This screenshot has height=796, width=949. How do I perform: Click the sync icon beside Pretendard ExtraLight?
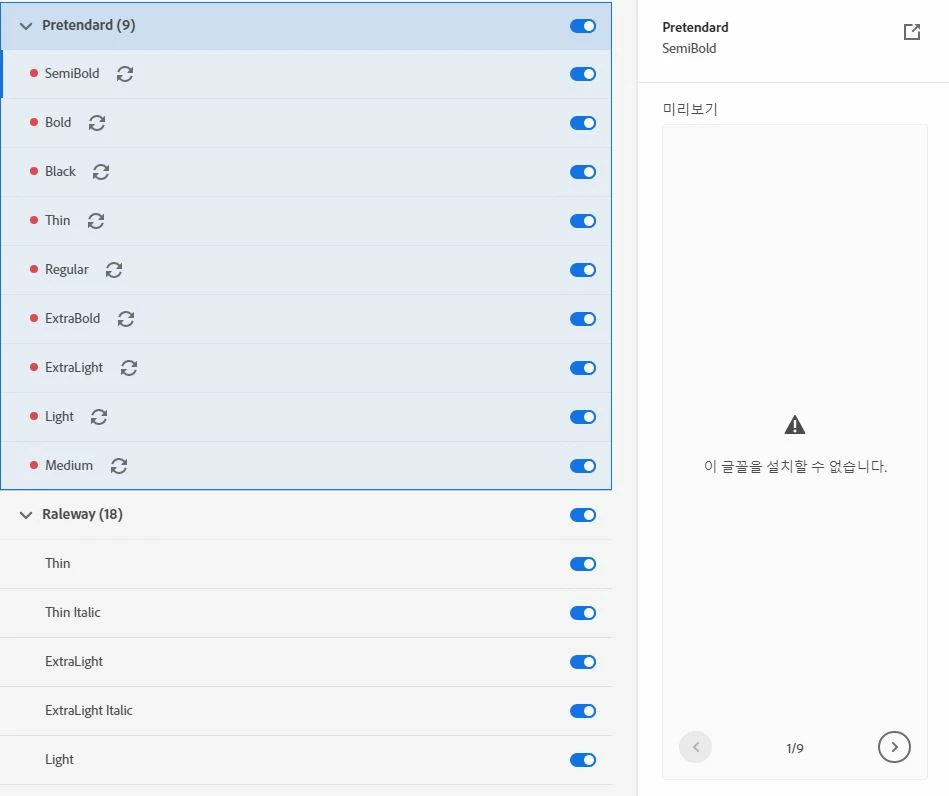128,368
